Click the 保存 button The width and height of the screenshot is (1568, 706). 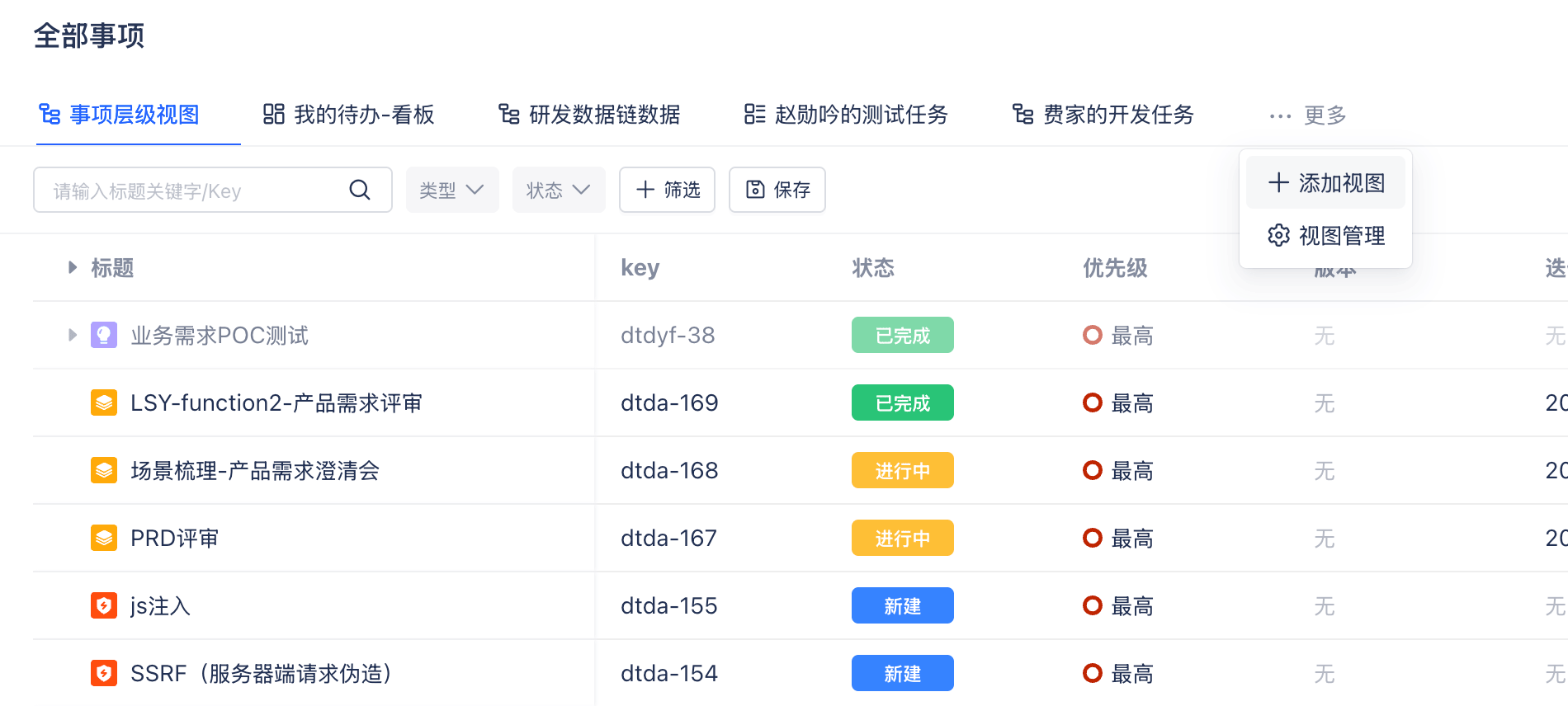[x=777, y=190]
